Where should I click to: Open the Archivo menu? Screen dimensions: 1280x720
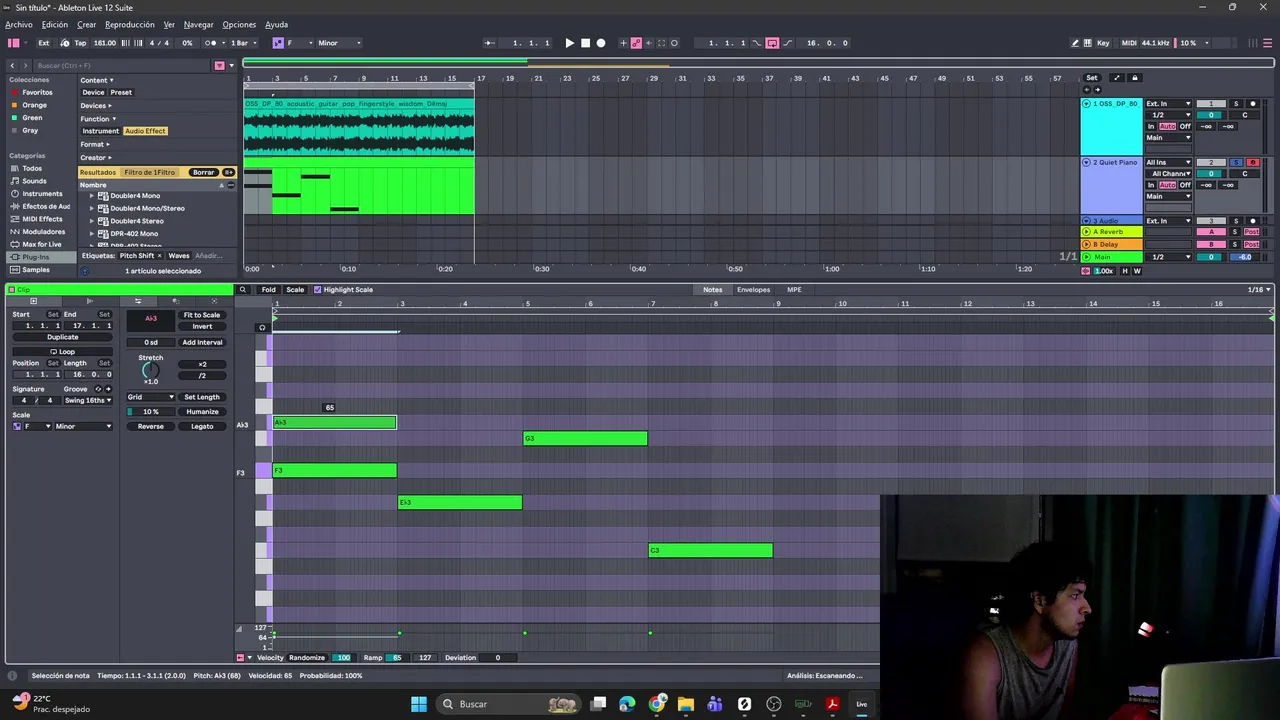[x=19, y=24]
